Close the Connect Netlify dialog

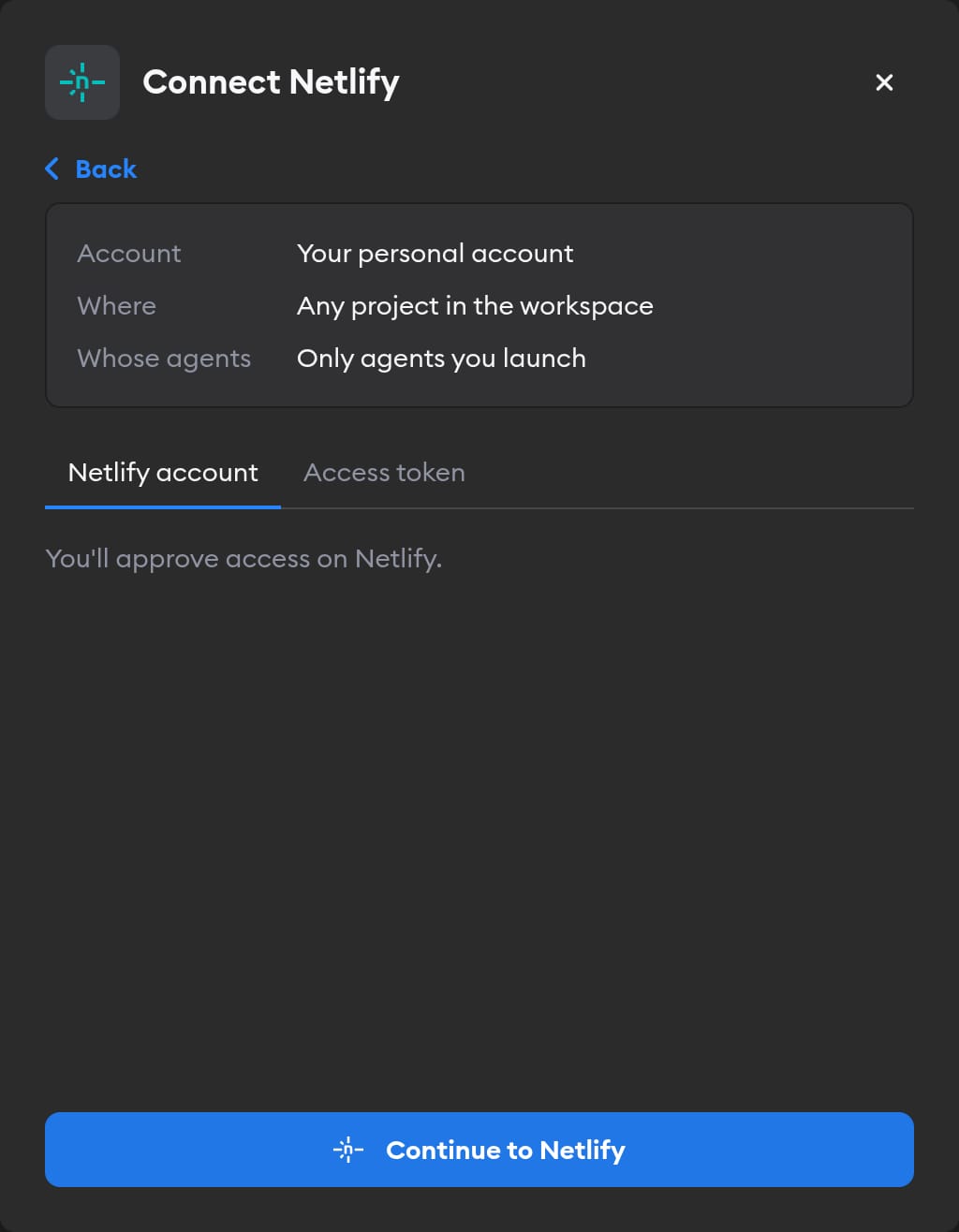[884, 82]
